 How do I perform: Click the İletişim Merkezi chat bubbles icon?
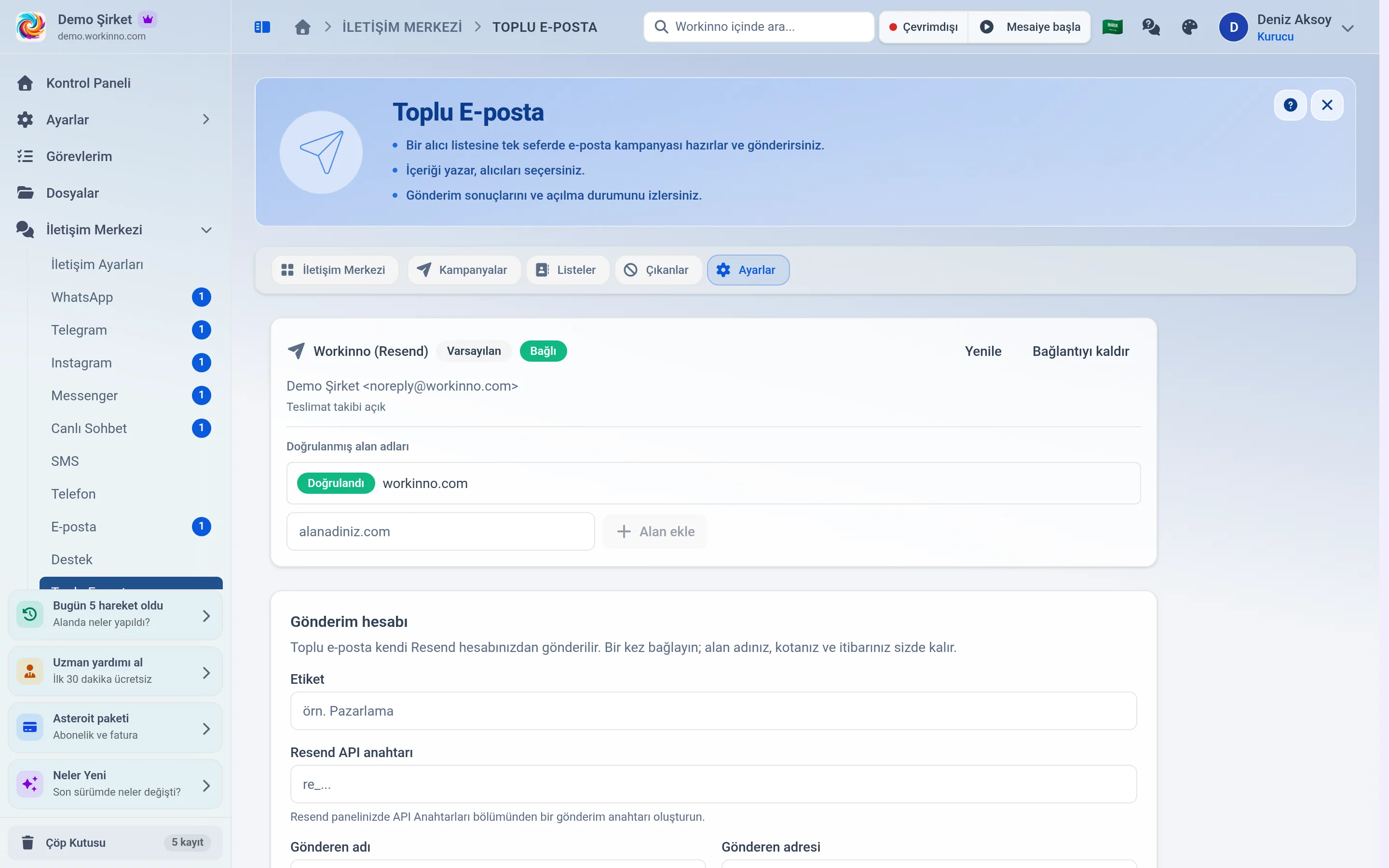pos(25,230)
